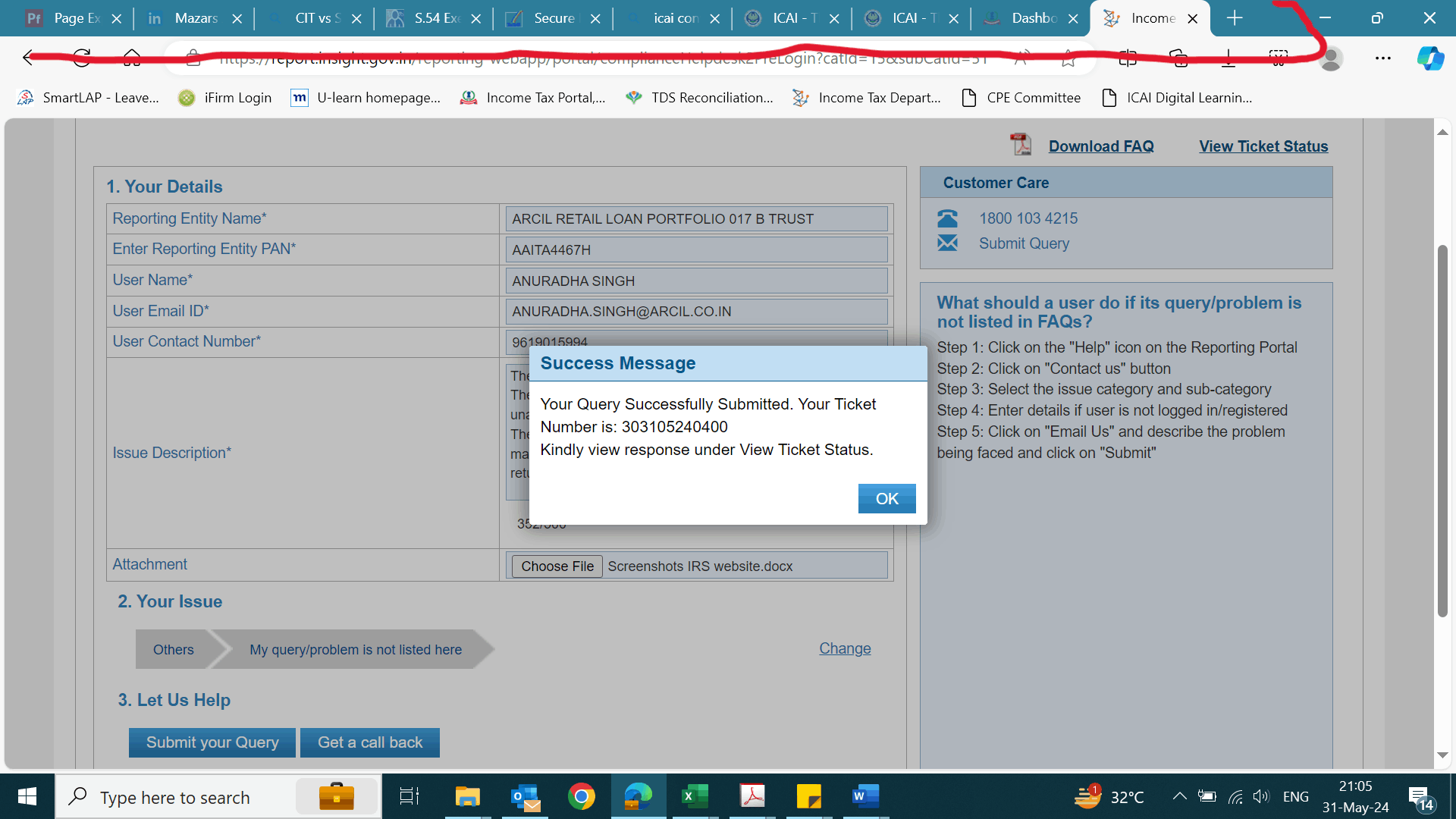Show hidden system tray icons
Screen dimensions: 1456x819
1179,796
